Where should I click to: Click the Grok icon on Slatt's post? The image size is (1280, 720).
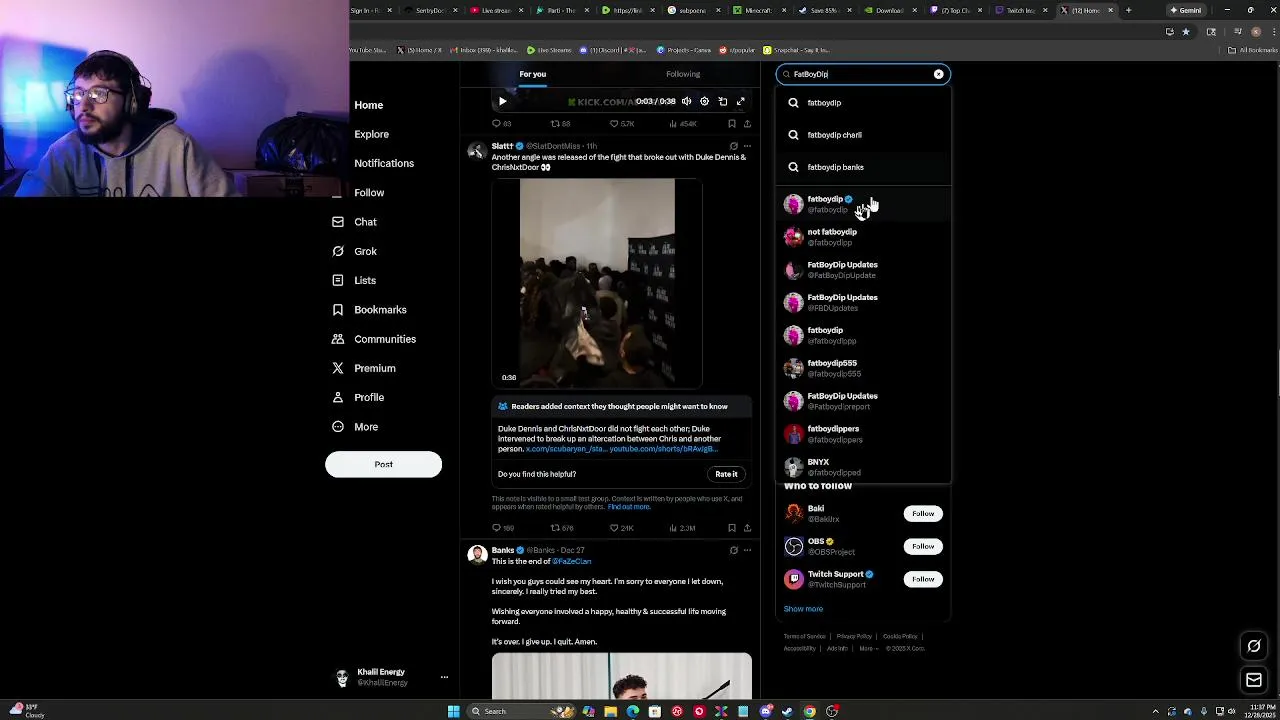(733, 146)
